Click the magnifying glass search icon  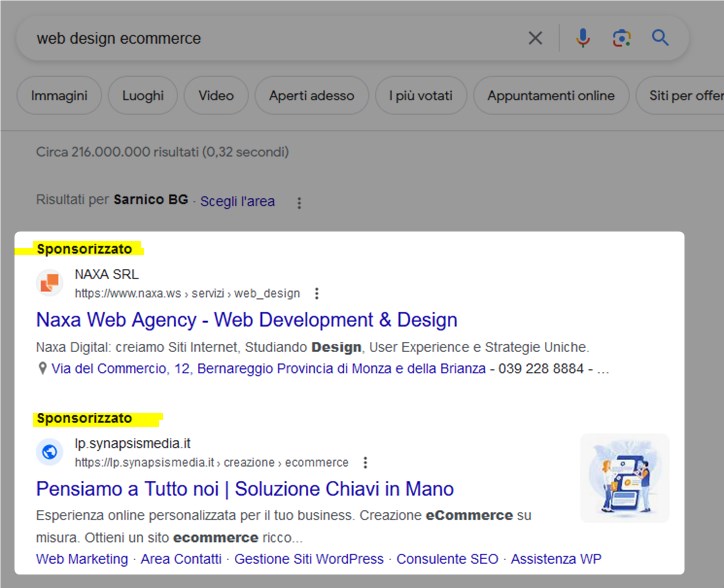click(x=660, y=37)
